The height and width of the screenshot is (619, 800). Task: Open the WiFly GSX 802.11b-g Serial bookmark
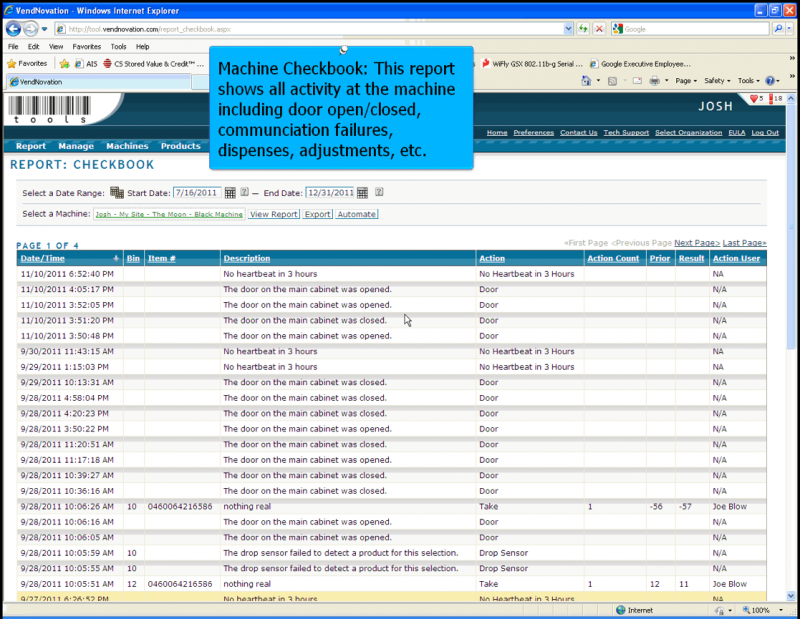pyautogui.click(x=532, y=64)
